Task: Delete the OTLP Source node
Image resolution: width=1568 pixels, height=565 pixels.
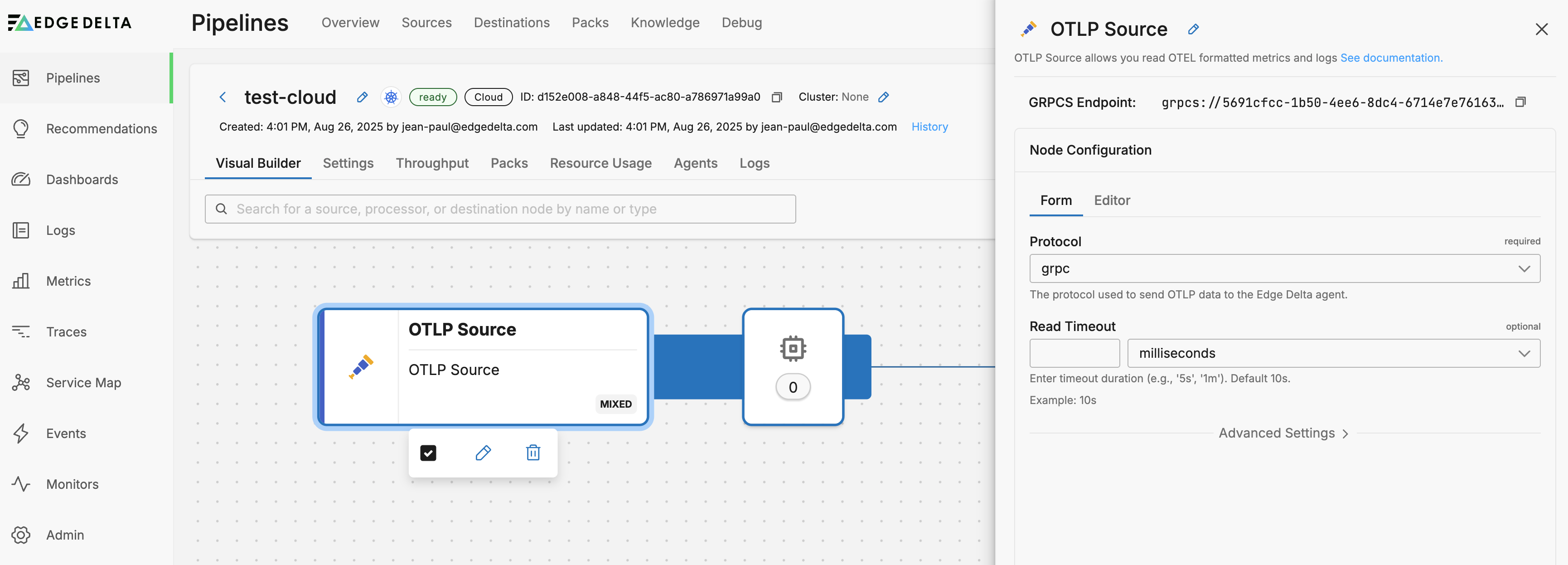Action: pyautogui.click(x=533, y=453)
